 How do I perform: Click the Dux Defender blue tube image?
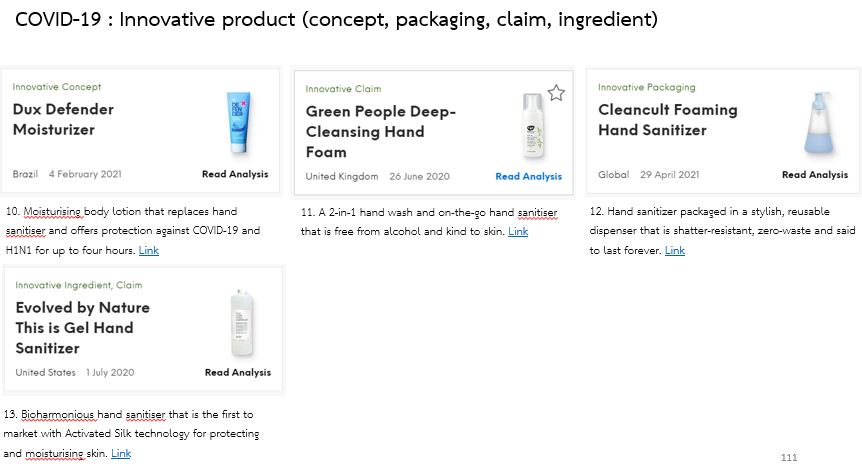coord(238,123)
